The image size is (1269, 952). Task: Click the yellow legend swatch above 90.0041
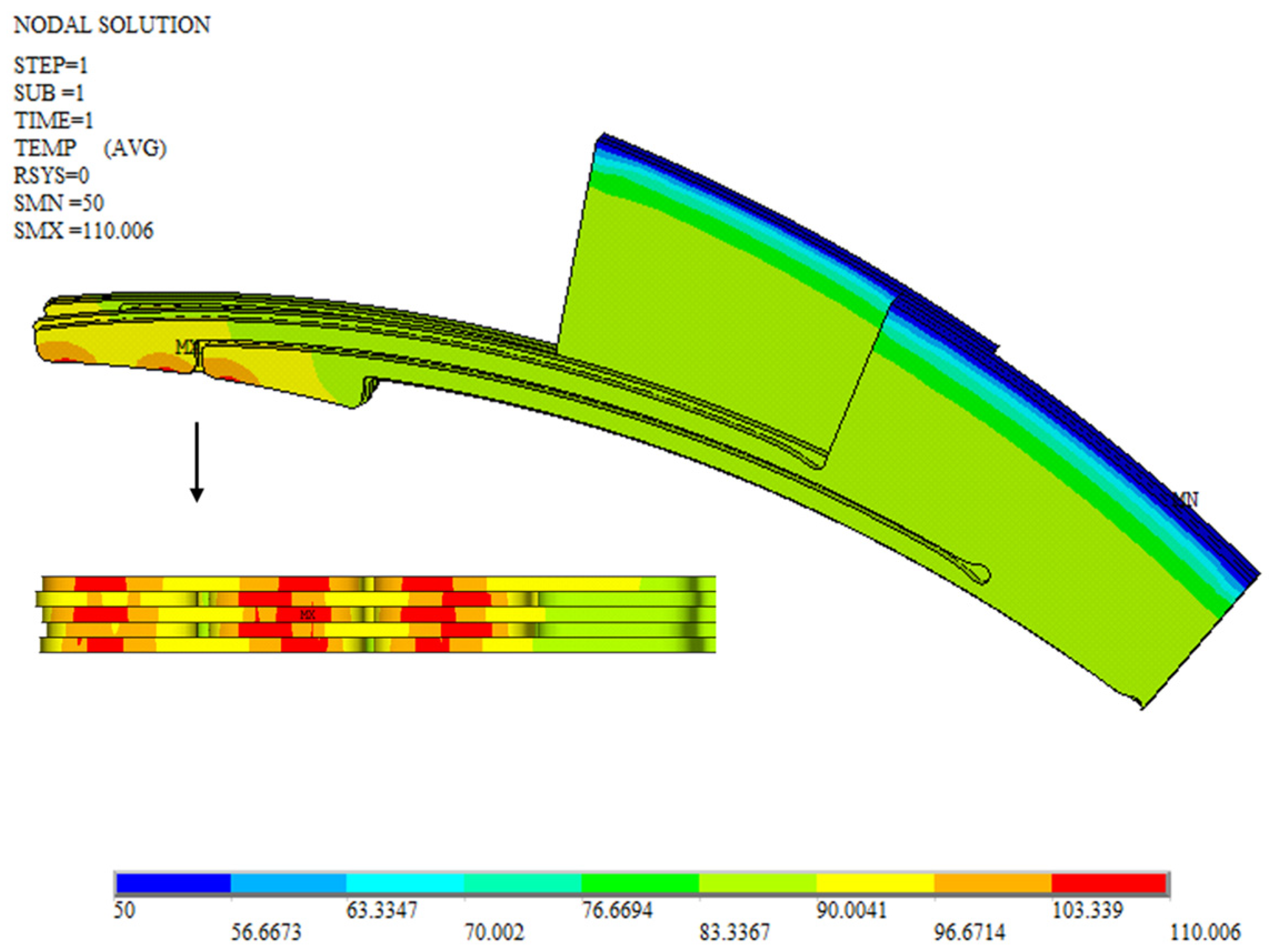click(875, 883)
